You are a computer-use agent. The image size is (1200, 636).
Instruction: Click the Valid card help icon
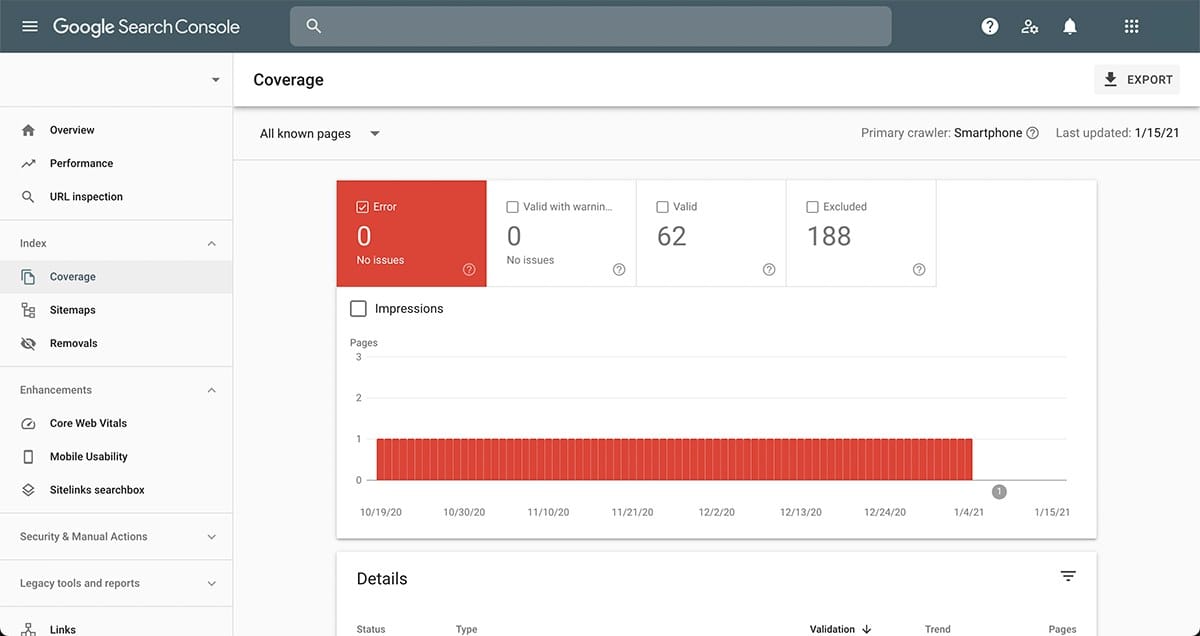coord(769,269)
